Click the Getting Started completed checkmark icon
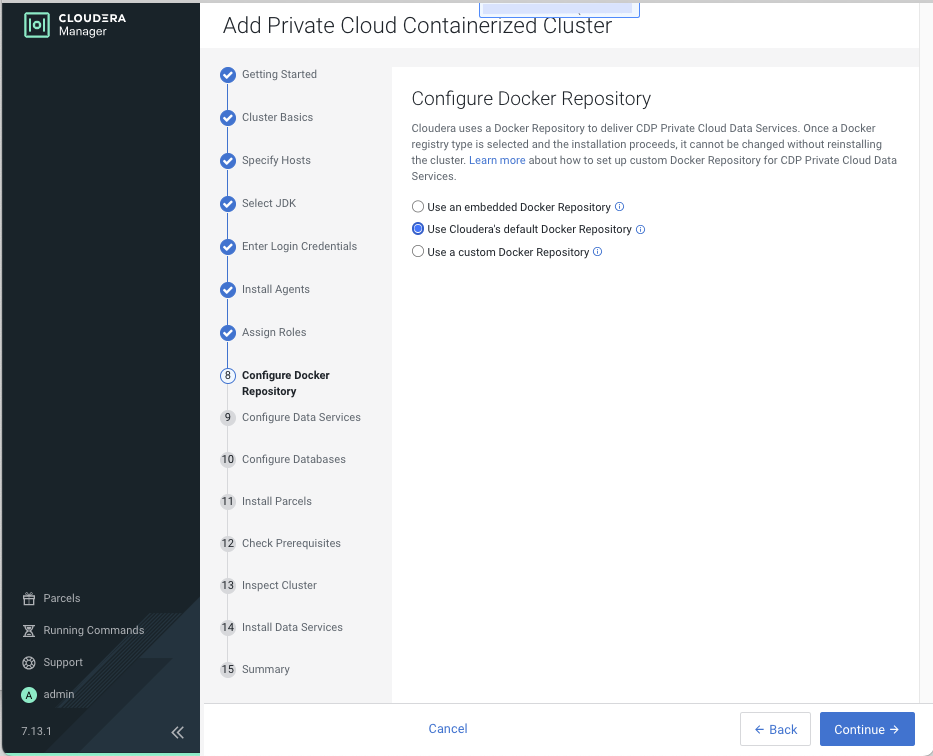 point(228,75)
